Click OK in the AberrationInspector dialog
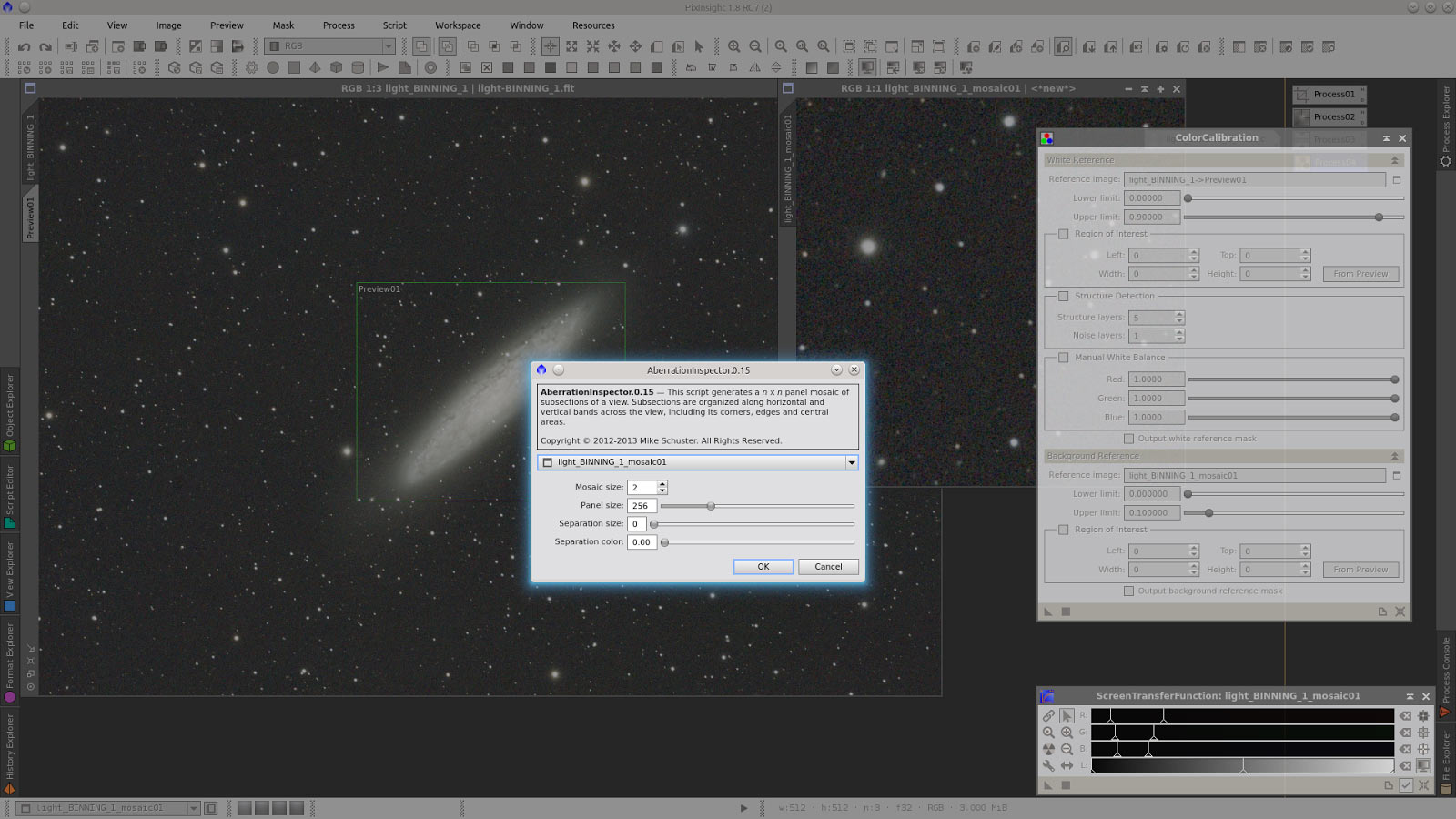 (763, 566)
